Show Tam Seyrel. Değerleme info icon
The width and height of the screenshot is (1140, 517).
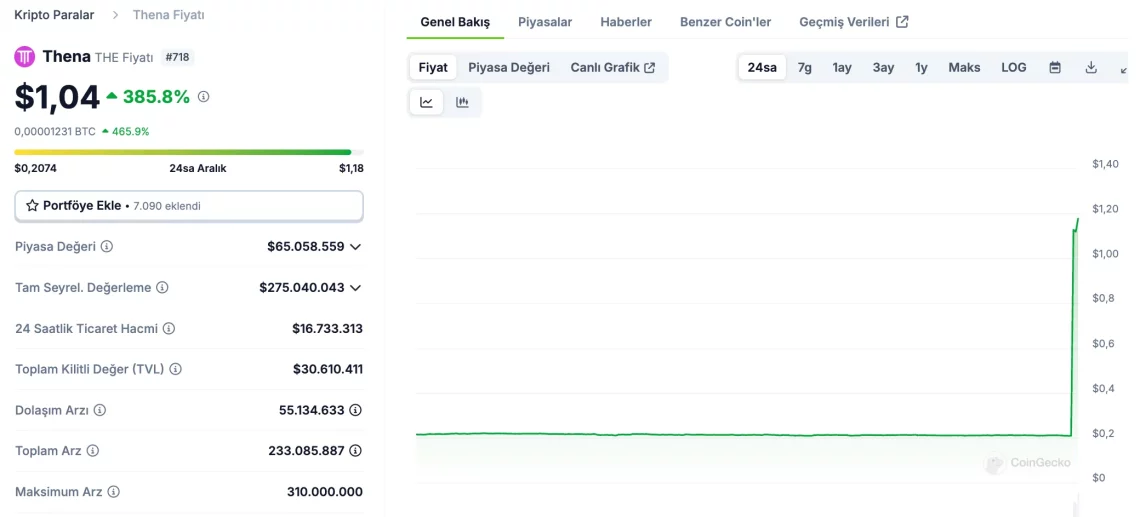162,287
